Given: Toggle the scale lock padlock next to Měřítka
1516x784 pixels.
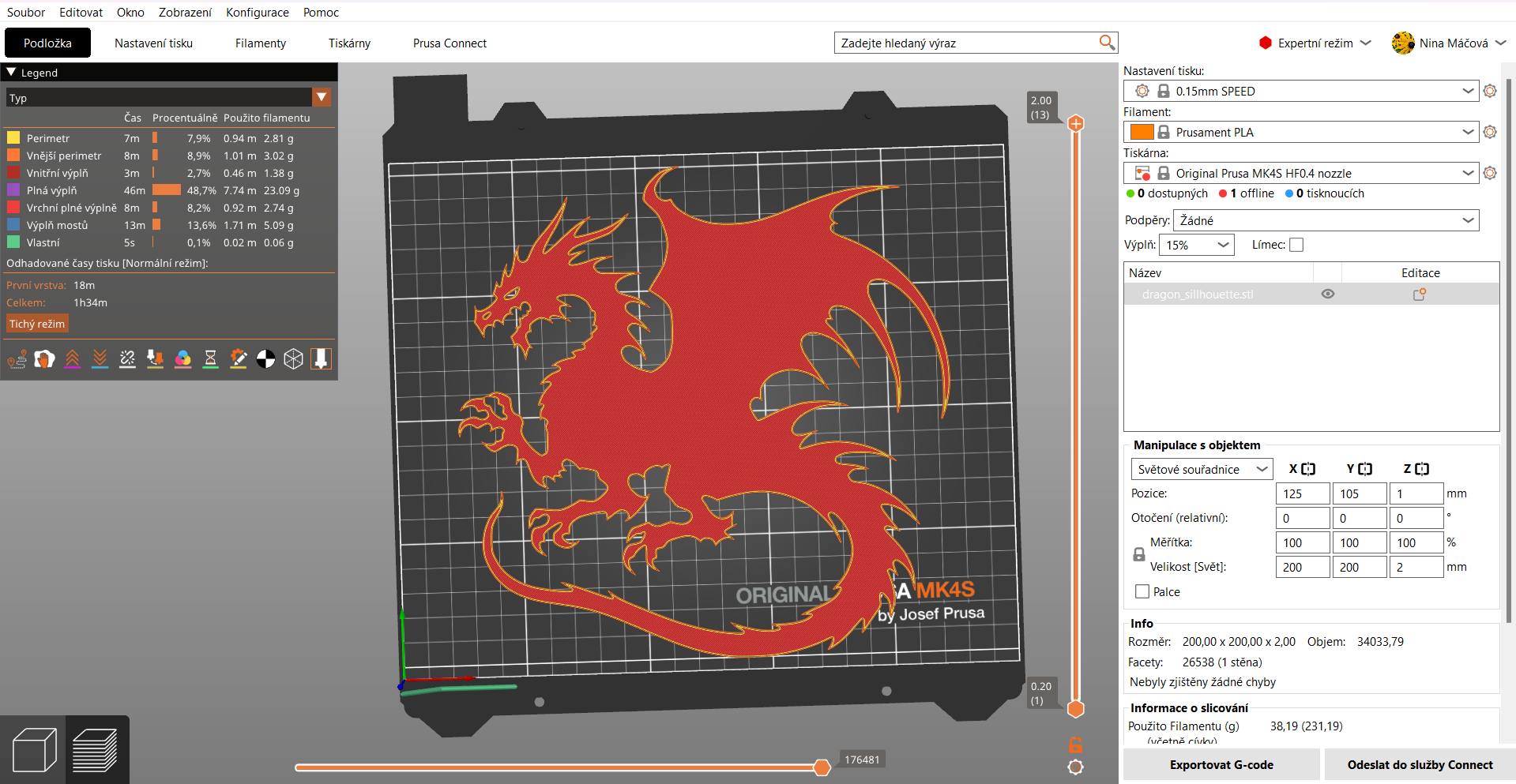Looking at the screenshot, I should (1139, 555).
